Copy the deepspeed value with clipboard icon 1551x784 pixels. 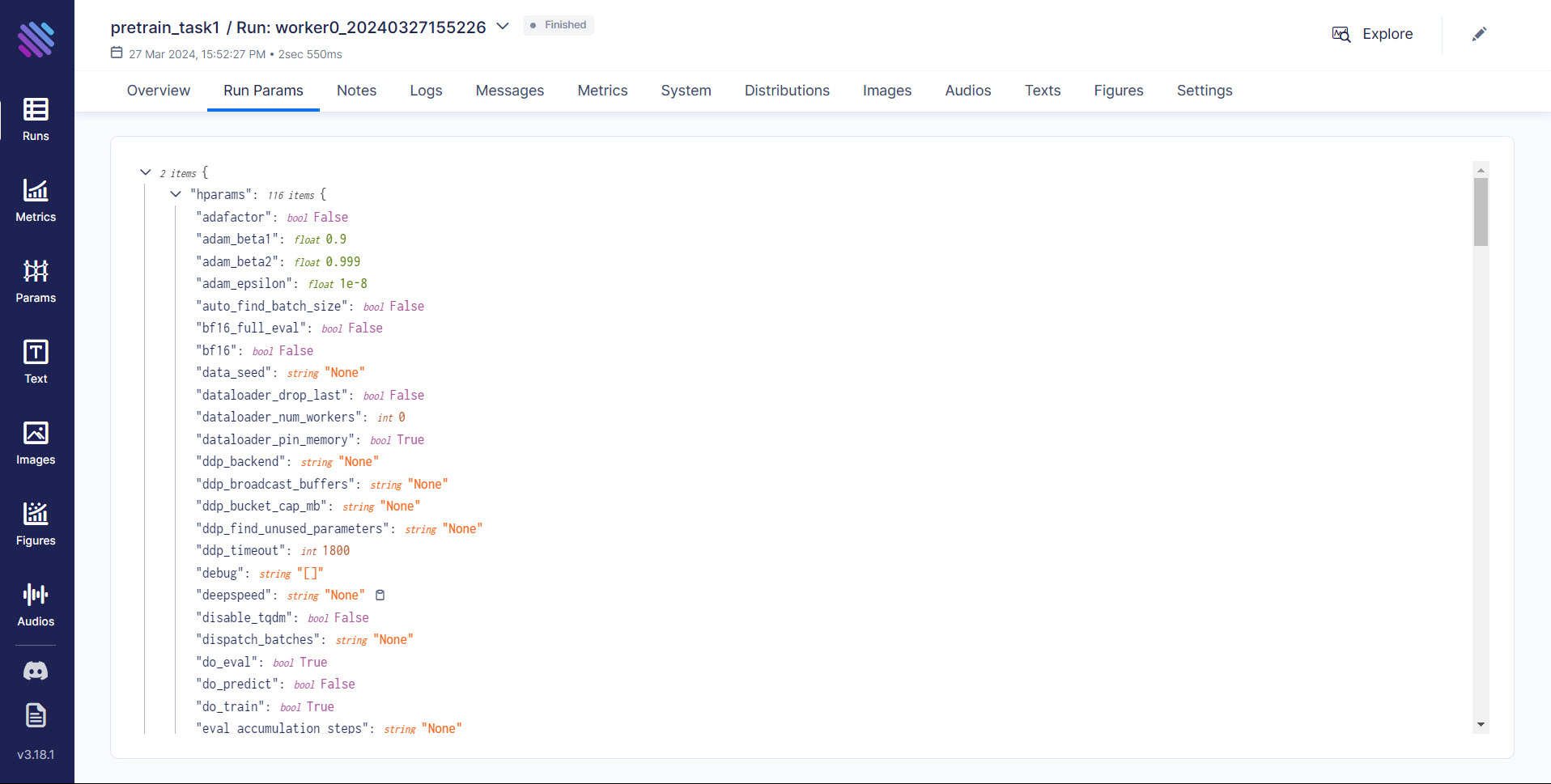coord(380,595)
